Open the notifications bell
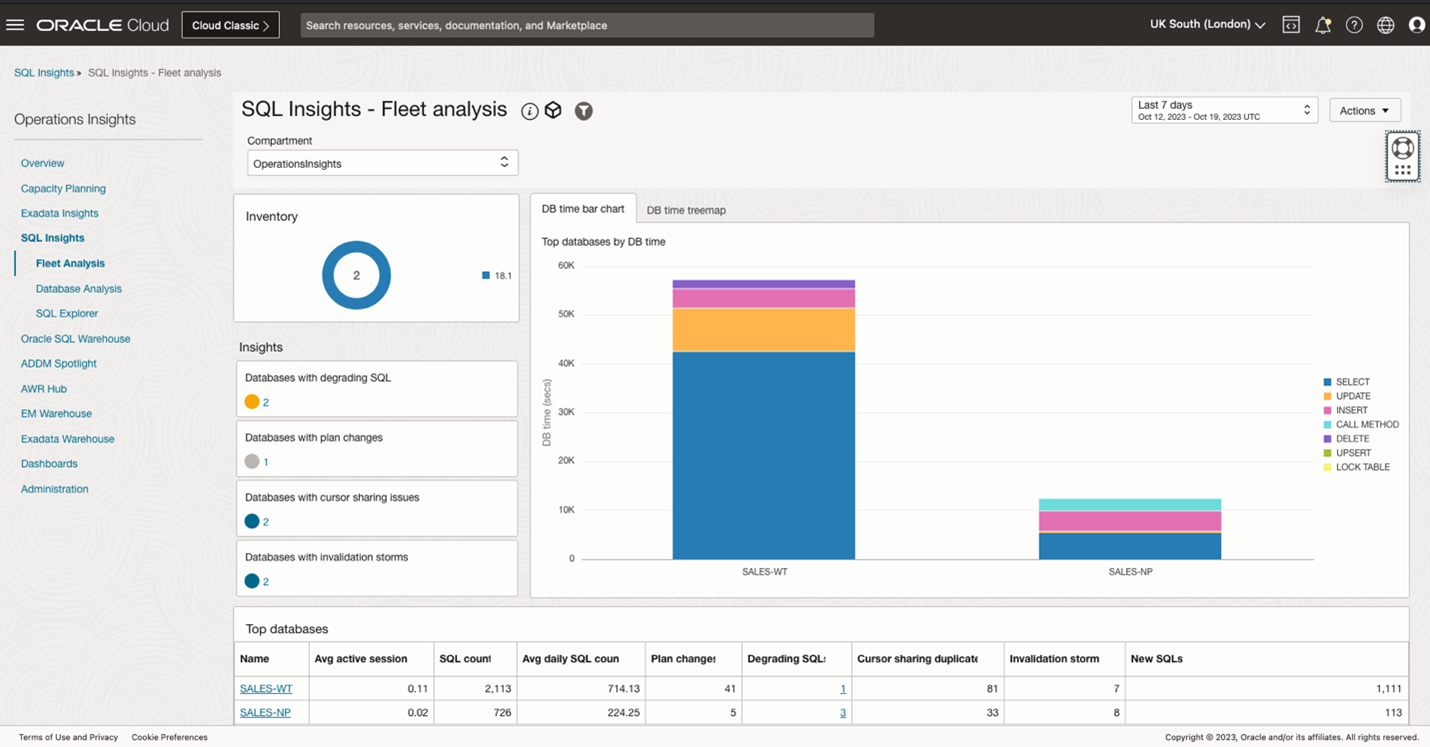Image resolution: width=1430 pixels, height=747 pixels. tap(1323, 25)
